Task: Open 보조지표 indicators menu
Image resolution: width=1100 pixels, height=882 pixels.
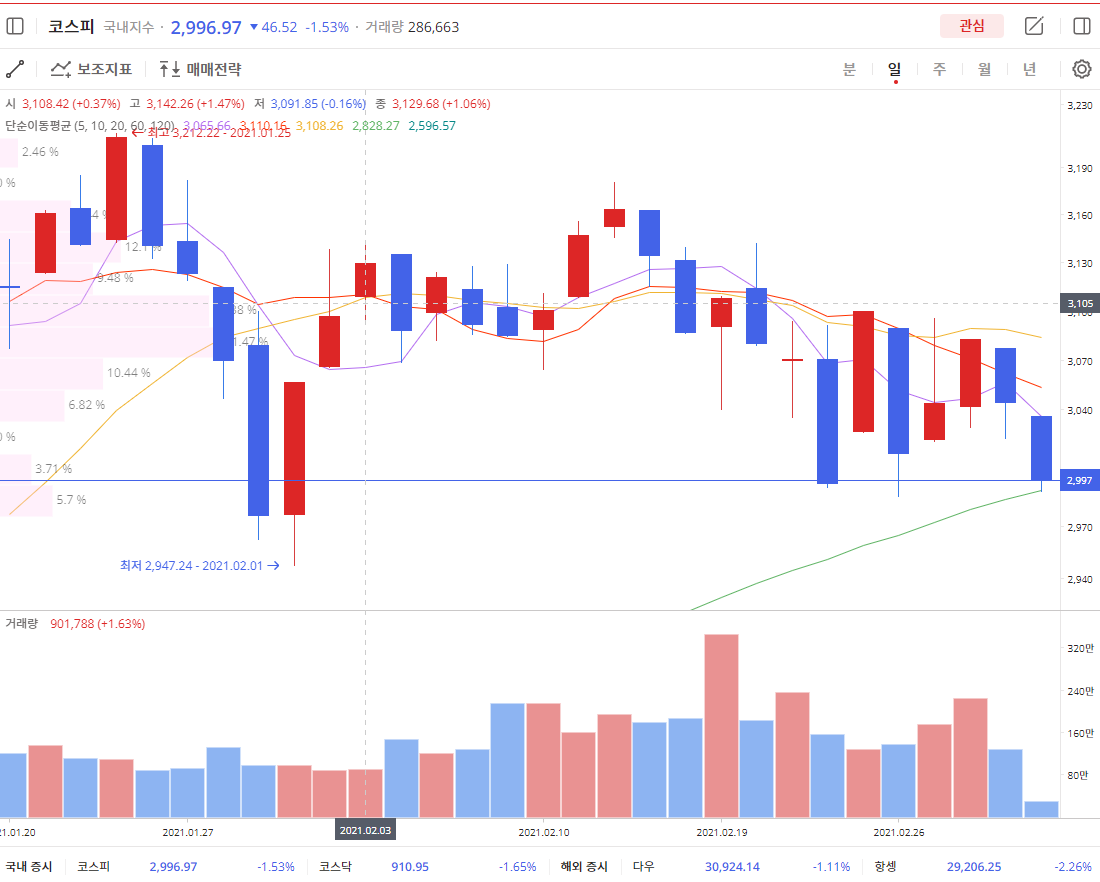Action: (x=91, y=69)
